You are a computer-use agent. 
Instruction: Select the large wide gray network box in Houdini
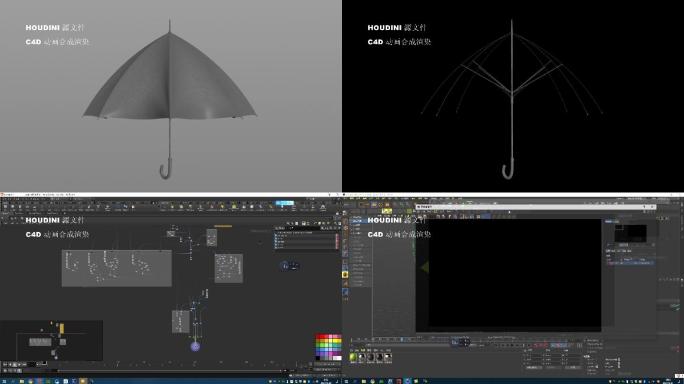click(116, 268)
